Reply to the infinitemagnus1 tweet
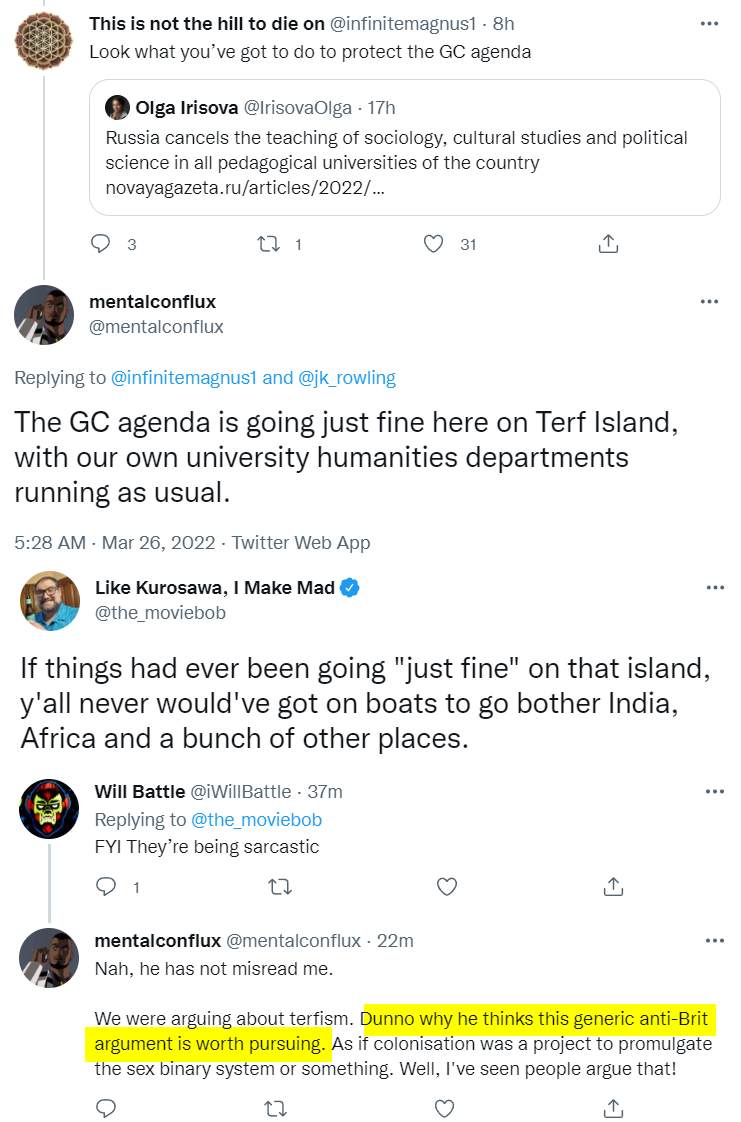Viewport: 741px width, 1122px height. 100,243
